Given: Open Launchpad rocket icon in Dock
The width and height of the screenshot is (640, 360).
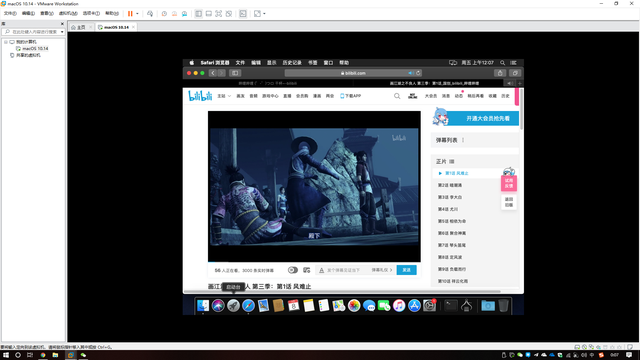Looking at the screenshot, I should [x=233, y=306].
